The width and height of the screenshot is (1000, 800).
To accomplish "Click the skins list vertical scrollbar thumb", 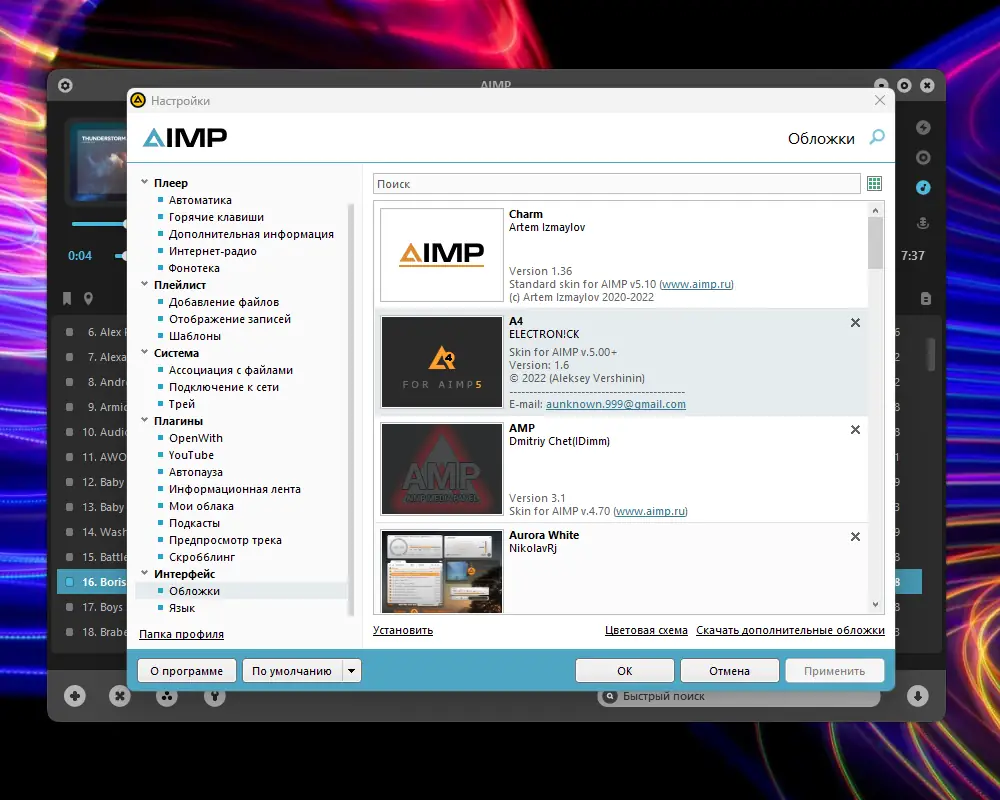I will (876, 243).
